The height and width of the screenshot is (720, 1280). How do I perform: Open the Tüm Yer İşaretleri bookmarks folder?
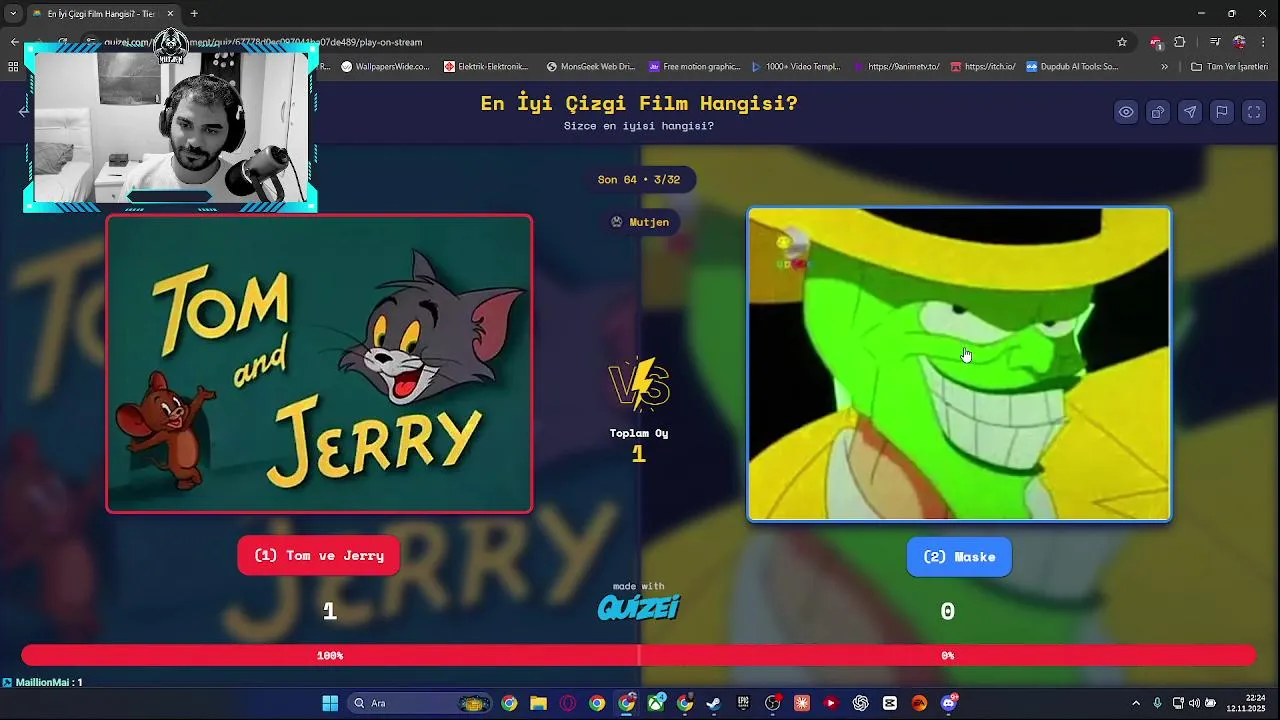1229,67
